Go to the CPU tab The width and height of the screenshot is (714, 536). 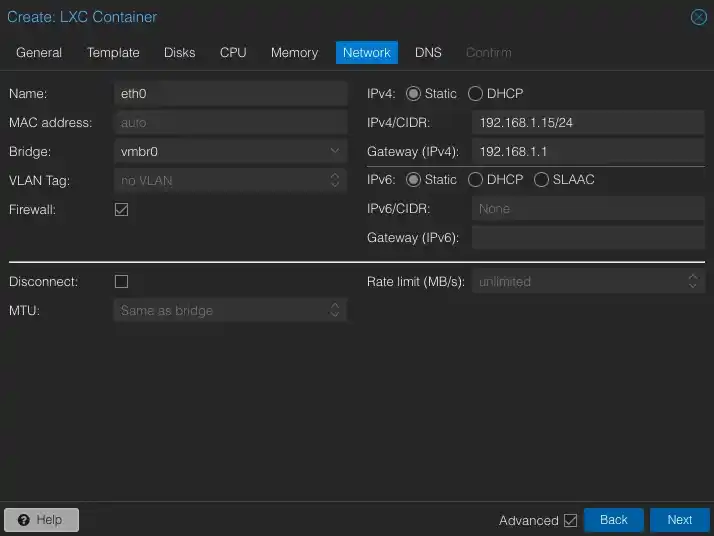point(233,53)
